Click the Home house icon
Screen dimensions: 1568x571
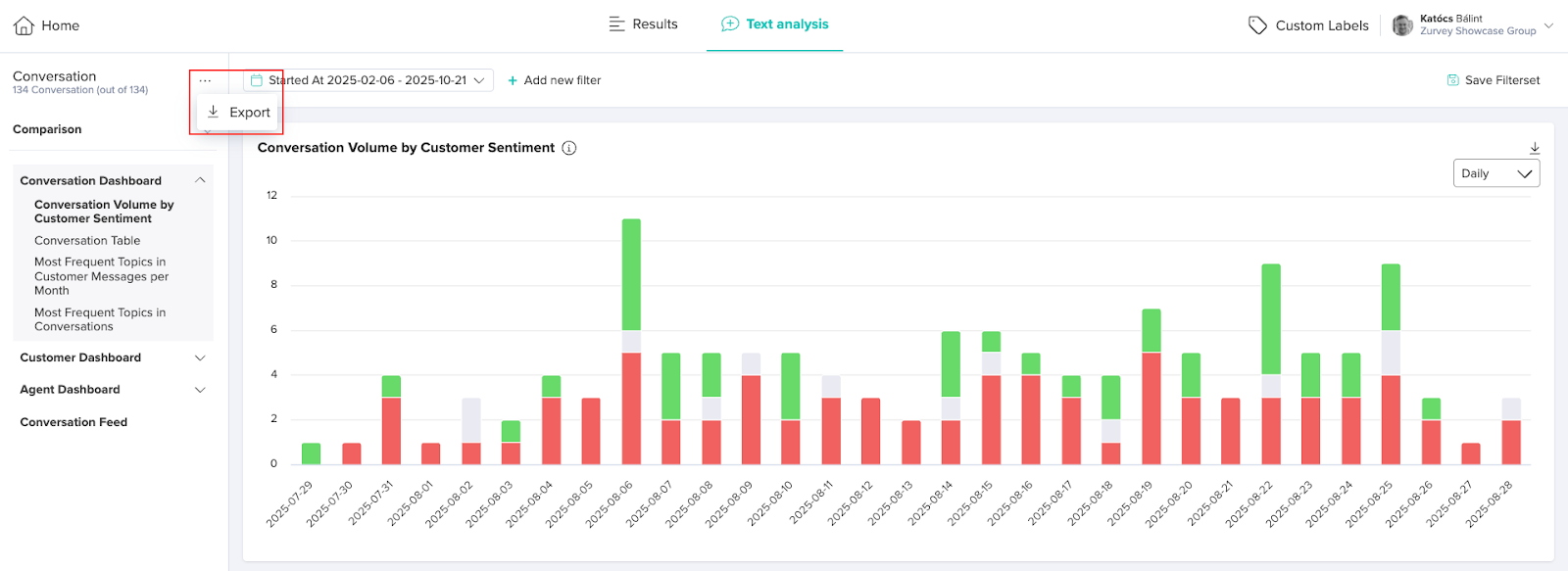point(24,25)
